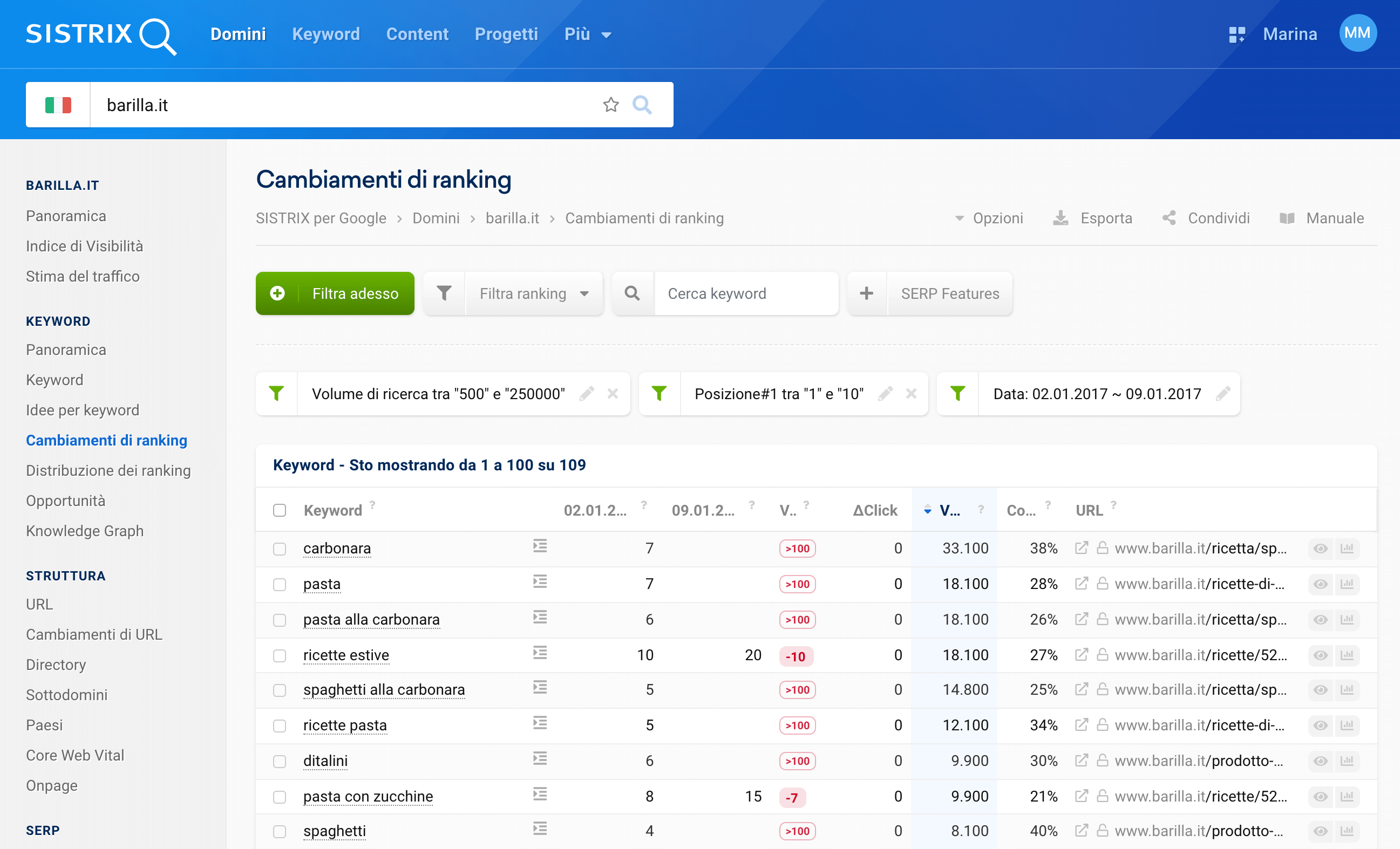Open the apps grid icon next to Marina

click(x=1236, y=35)
